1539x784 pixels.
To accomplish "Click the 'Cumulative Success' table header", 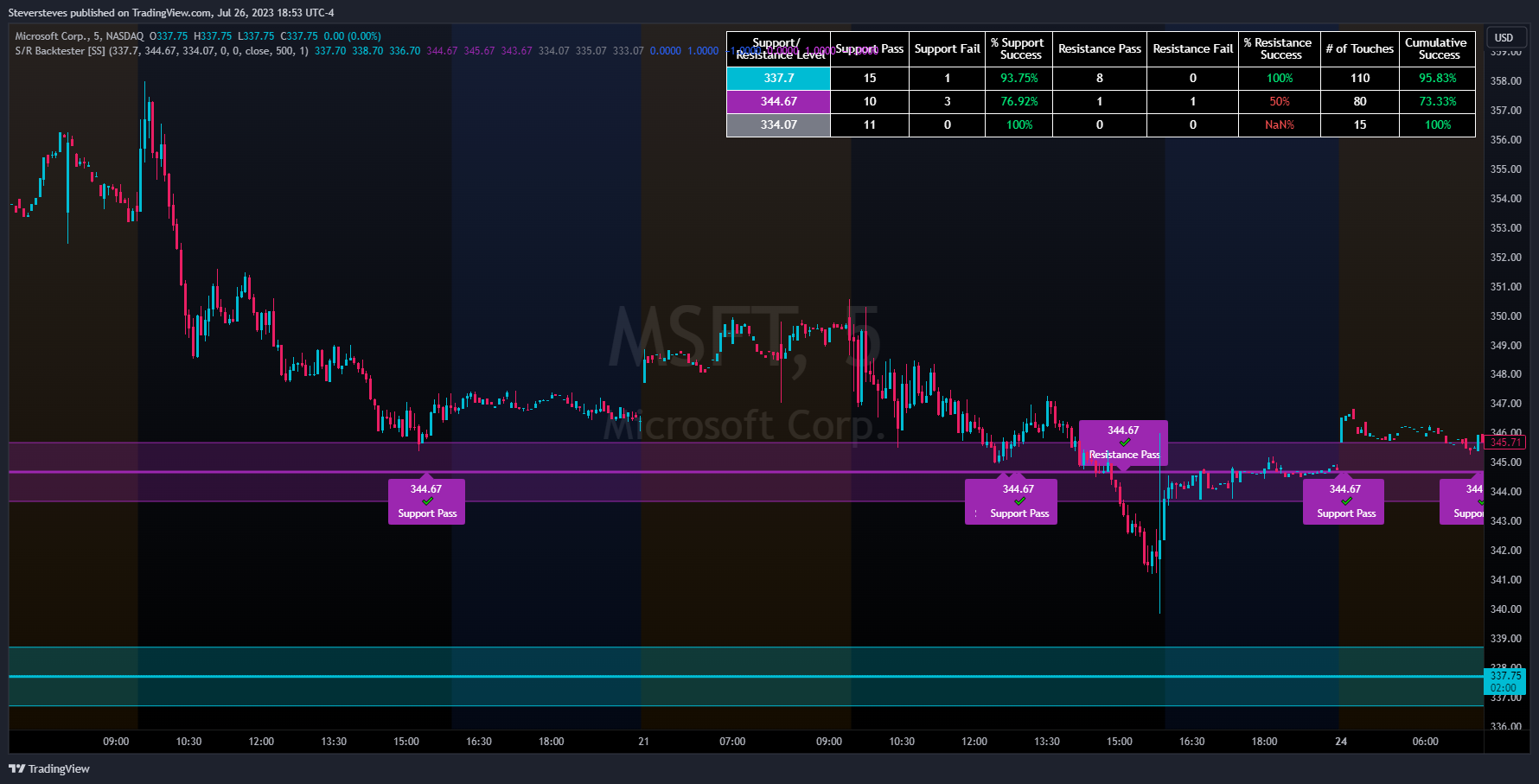I will [1437, 49].
